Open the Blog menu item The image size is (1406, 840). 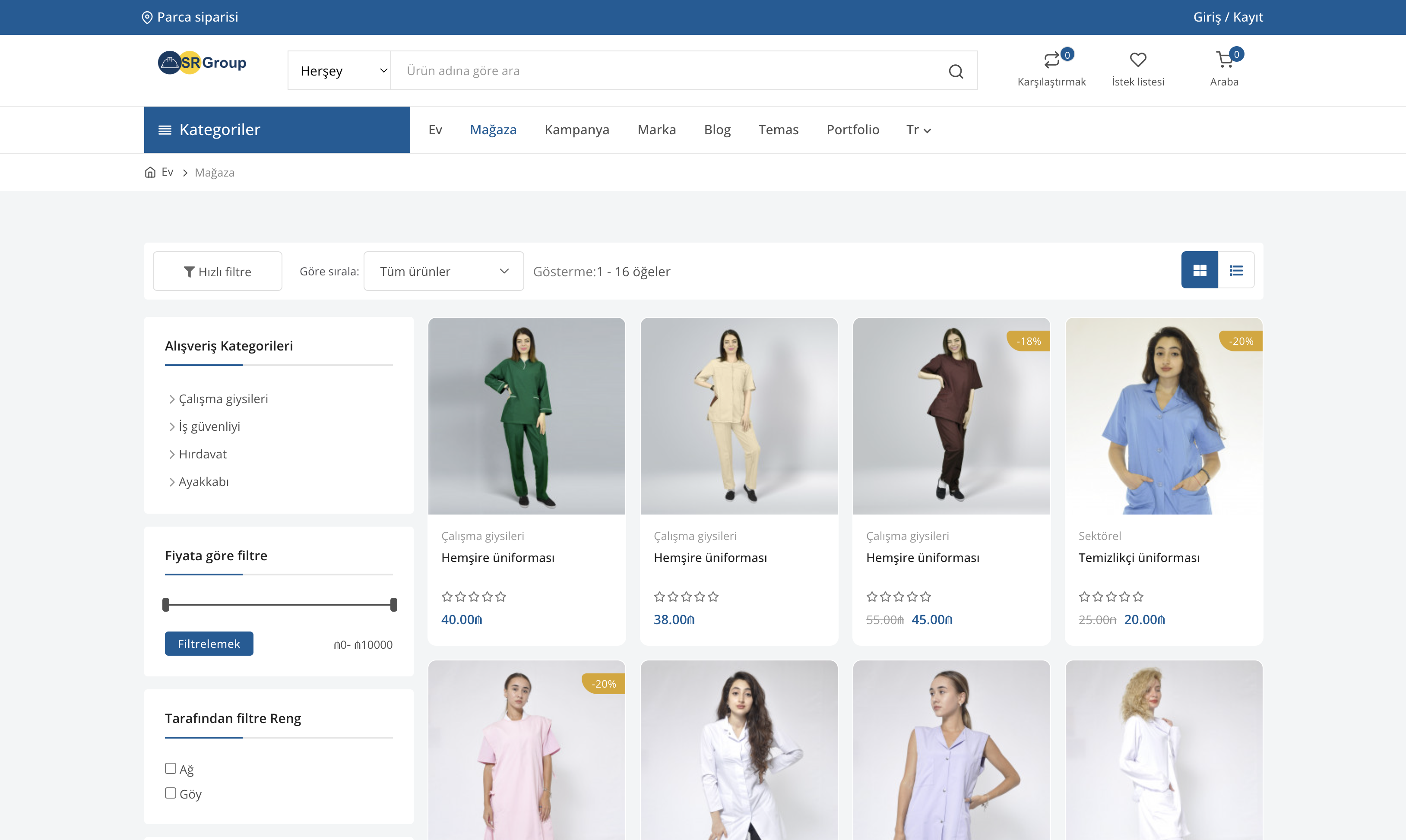717,129
